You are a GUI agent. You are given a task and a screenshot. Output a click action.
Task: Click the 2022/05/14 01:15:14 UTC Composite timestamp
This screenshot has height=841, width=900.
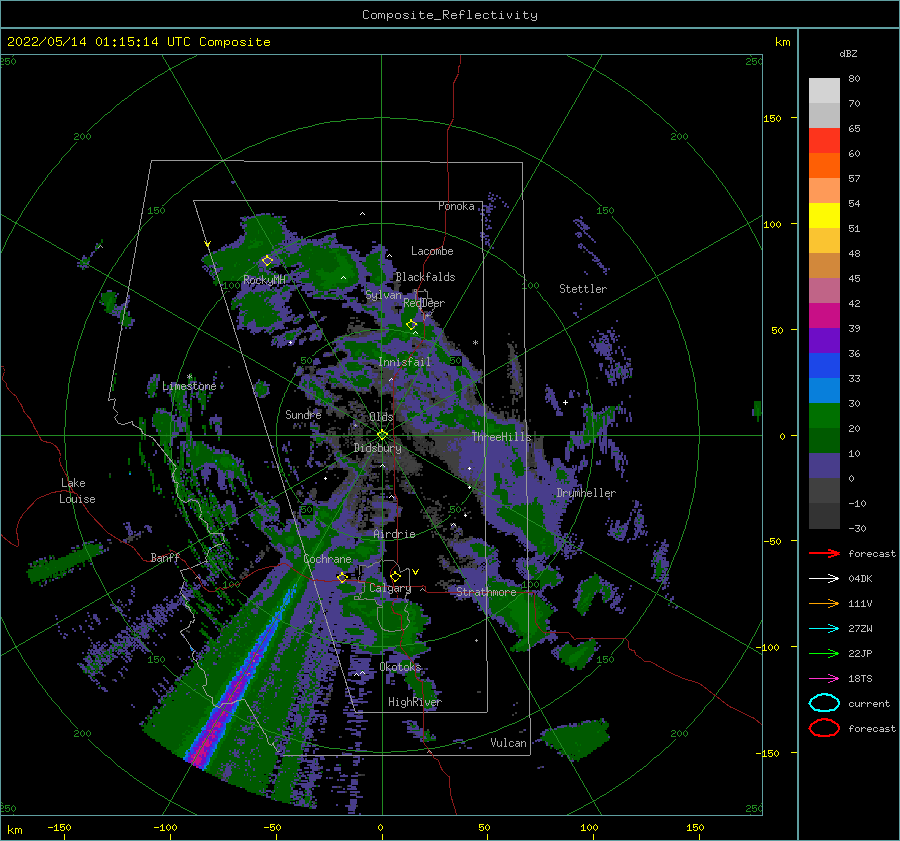138,41
